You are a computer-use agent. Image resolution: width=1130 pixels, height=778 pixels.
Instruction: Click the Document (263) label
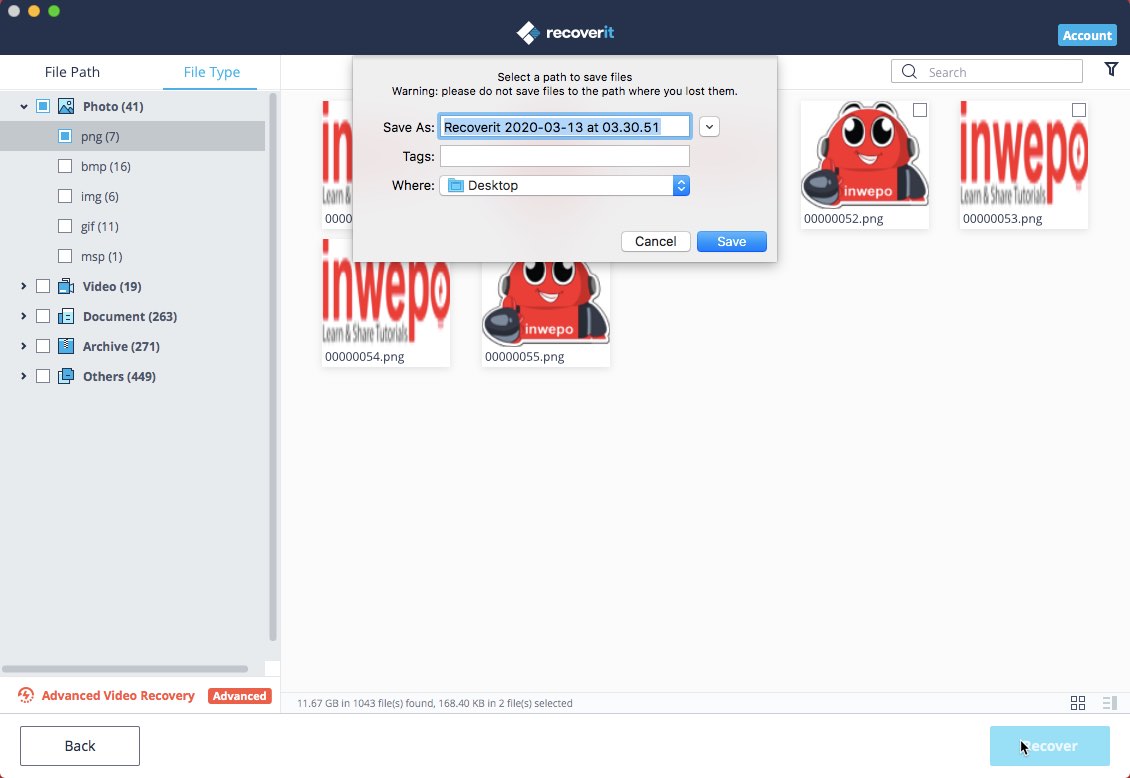pos(130,316)
